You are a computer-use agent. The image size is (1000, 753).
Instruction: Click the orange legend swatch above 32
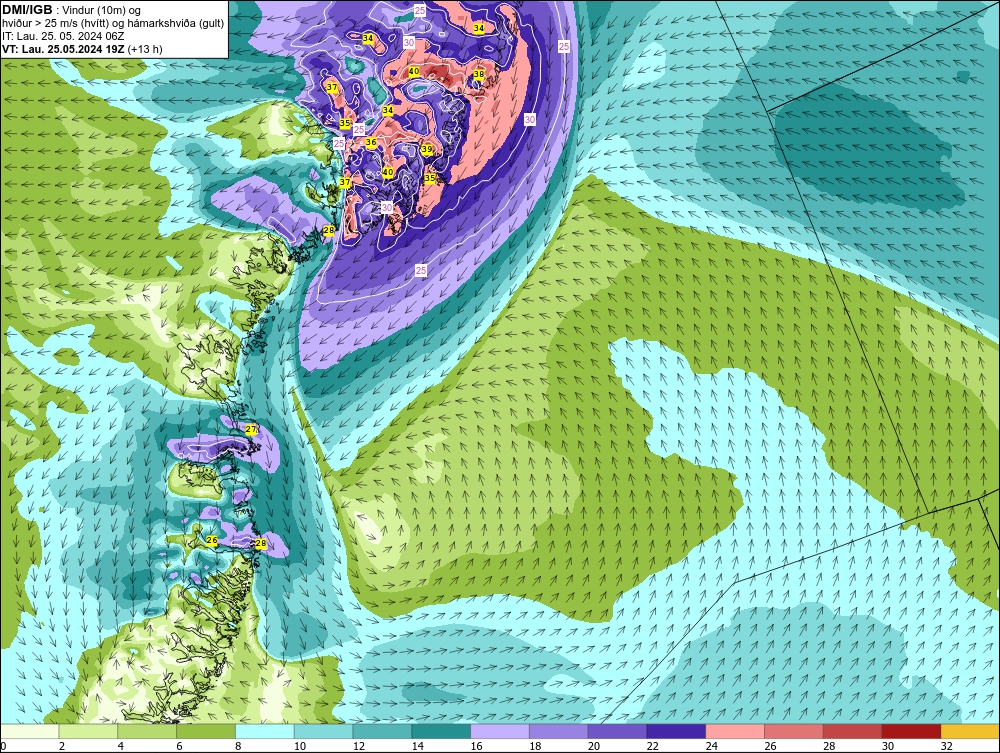[970, 731]
